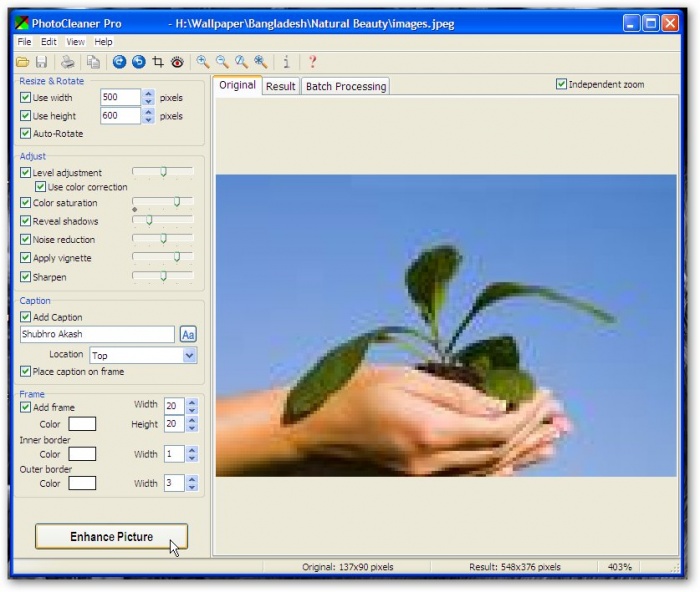Click the zoom out magnifier icon
The image size is (700, 592).
click(x=222, y=62)
